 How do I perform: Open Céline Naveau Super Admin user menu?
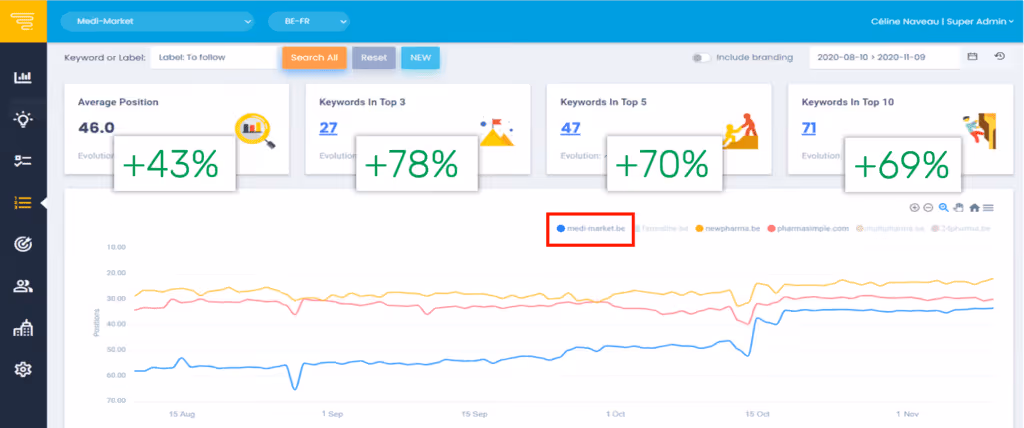coord(943,22)
